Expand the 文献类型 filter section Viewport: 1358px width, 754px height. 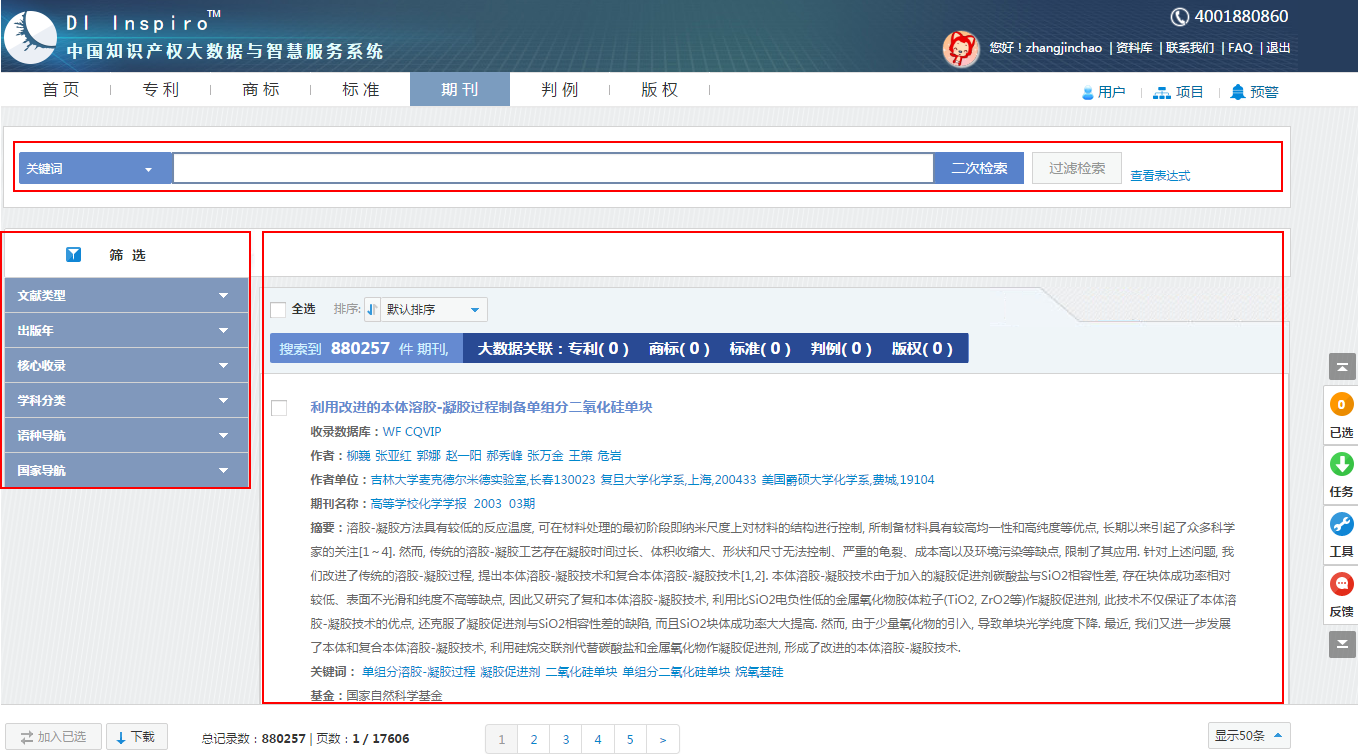(126, 296)
